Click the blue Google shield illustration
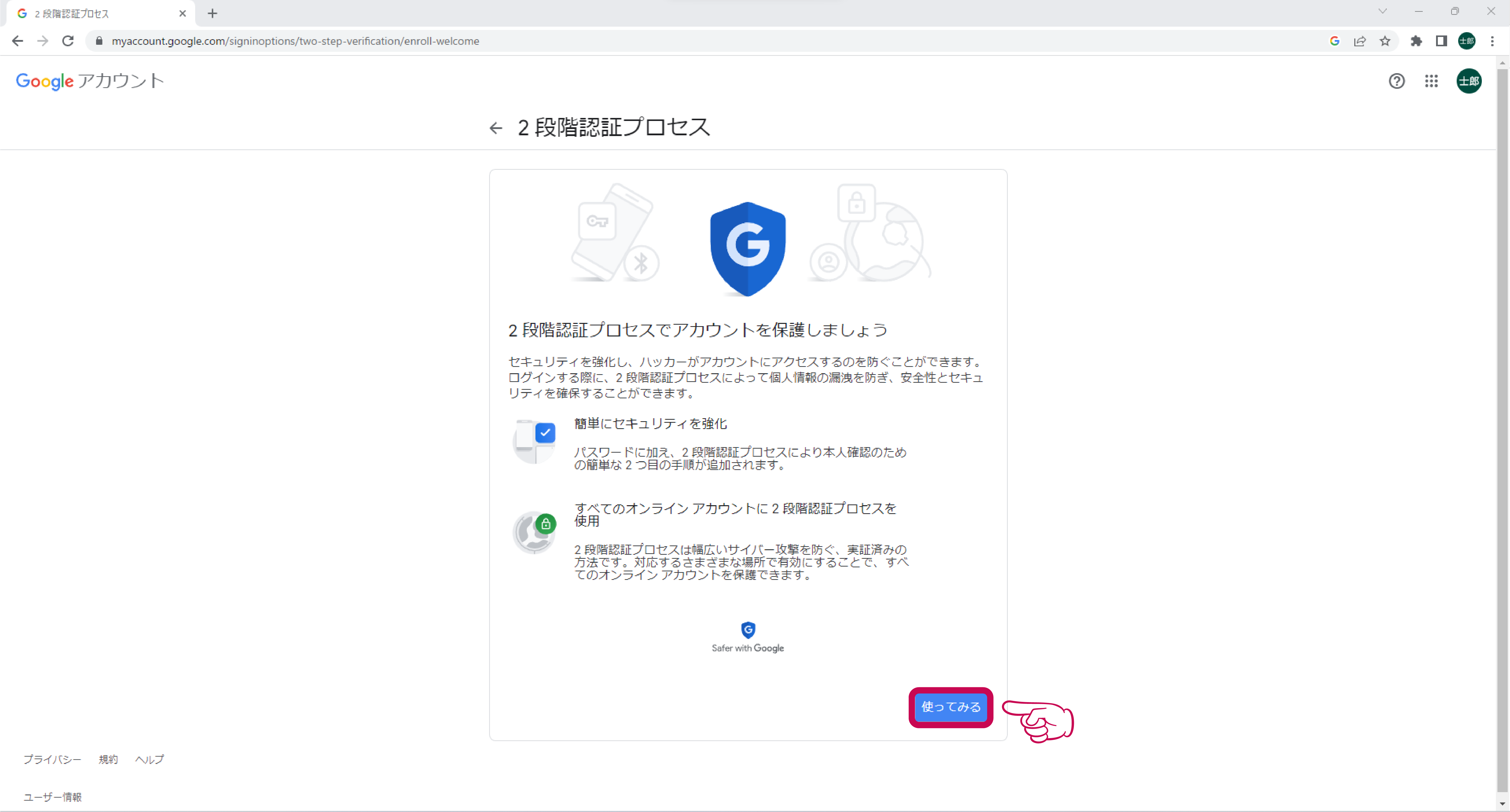 pyautogui.click(x=747, y=249)
